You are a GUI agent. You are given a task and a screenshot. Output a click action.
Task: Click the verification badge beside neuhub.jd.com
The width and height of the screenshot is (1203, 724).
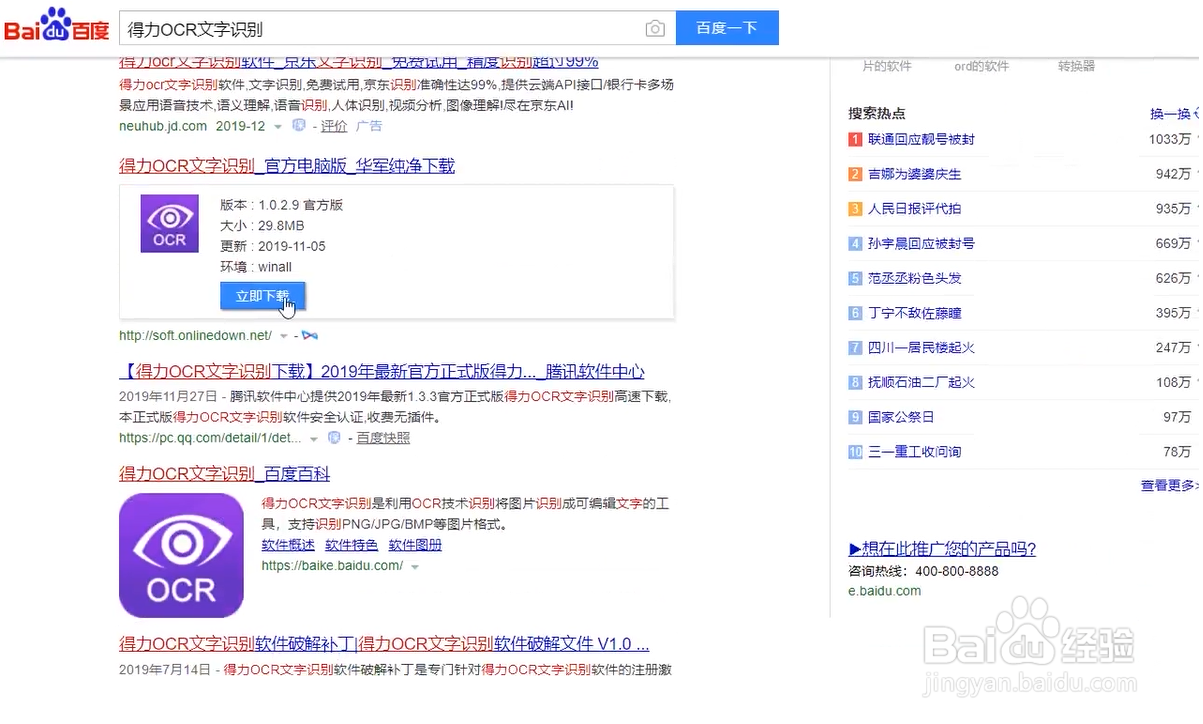[x=298, y=126]
